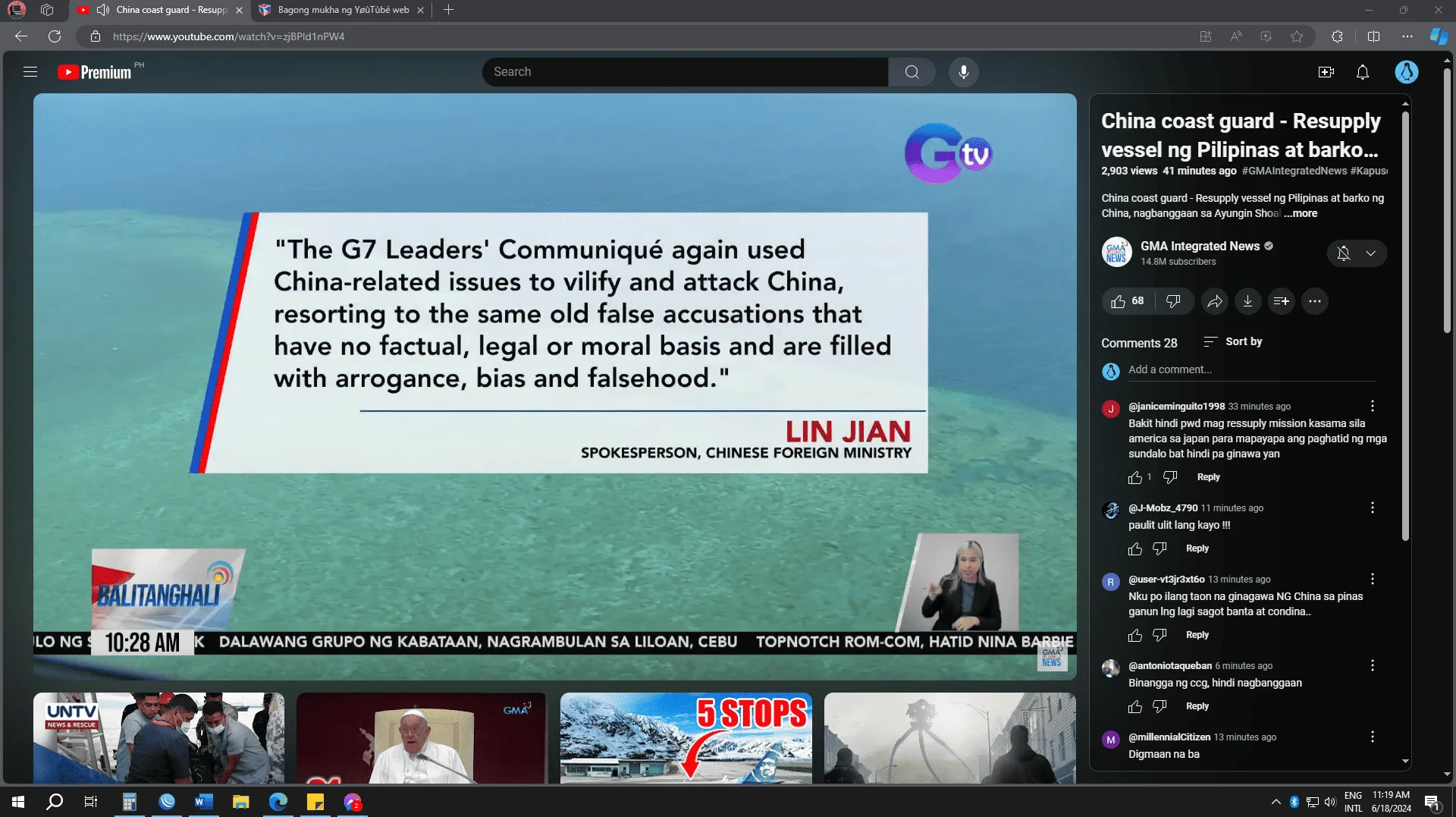Open options menu for @J-Mobz_4790 comment

click(x=1372, y=507)
